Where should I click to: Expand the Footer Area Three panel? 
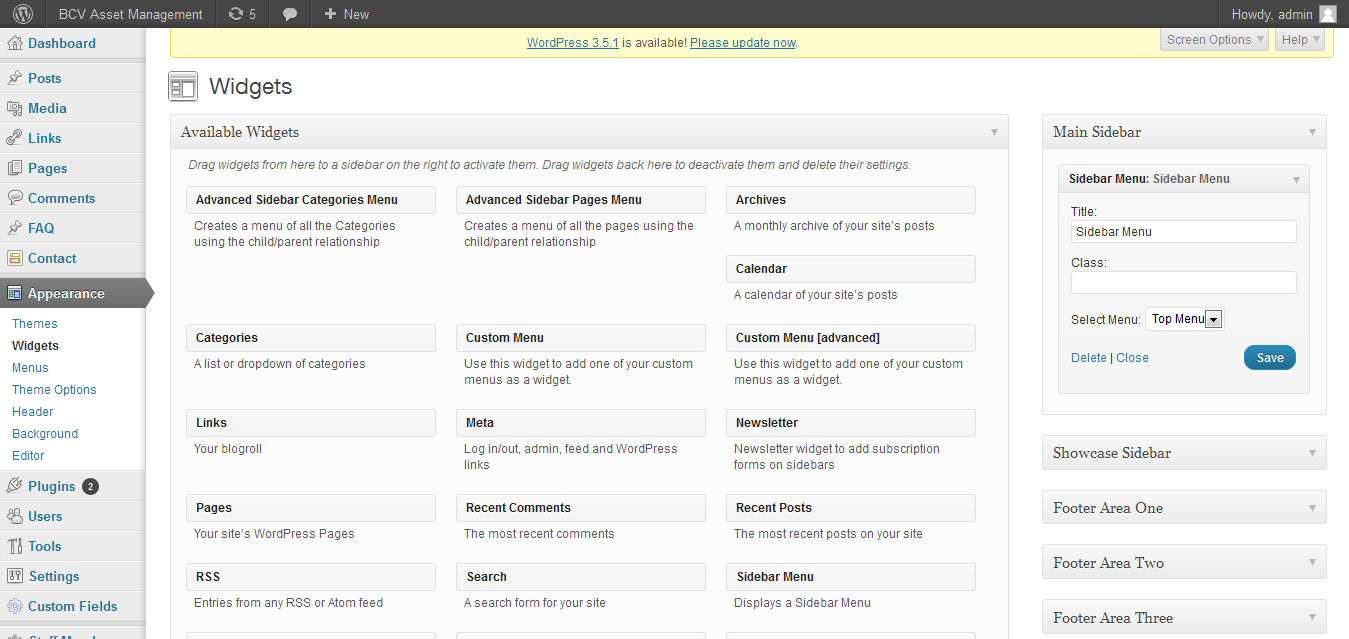point(1184,618)
